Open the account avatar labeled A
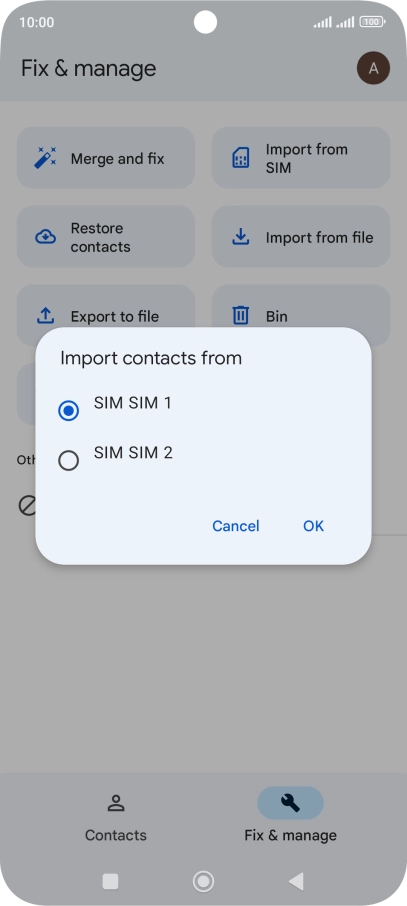 [x=373, y=68]
